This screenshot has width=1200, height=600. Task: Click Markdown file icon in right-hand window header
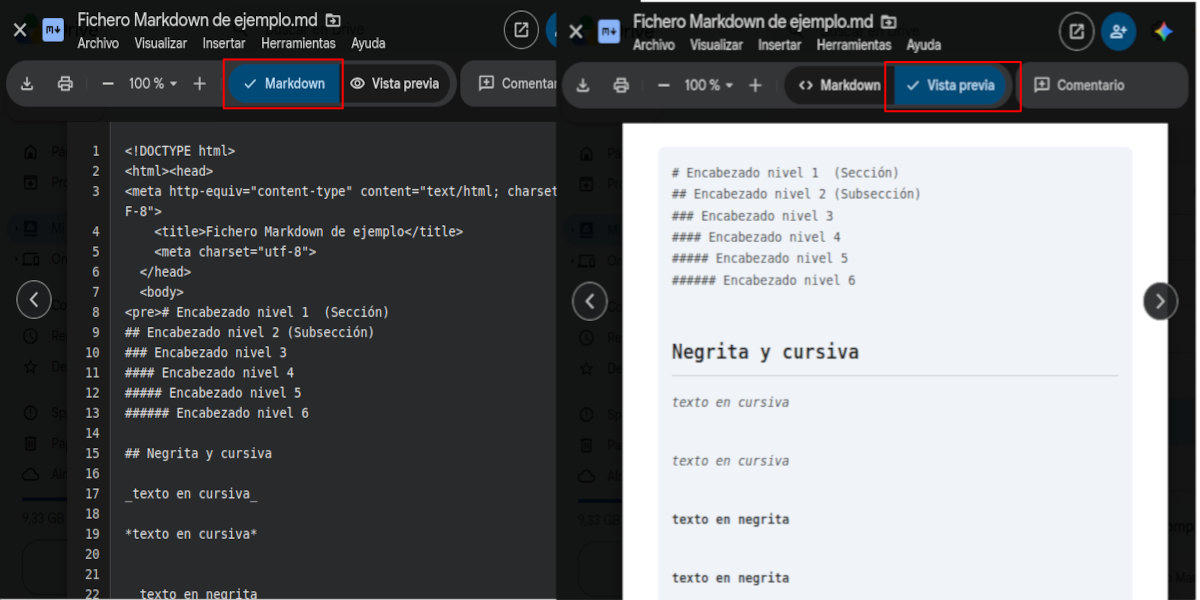click(609, 31)
